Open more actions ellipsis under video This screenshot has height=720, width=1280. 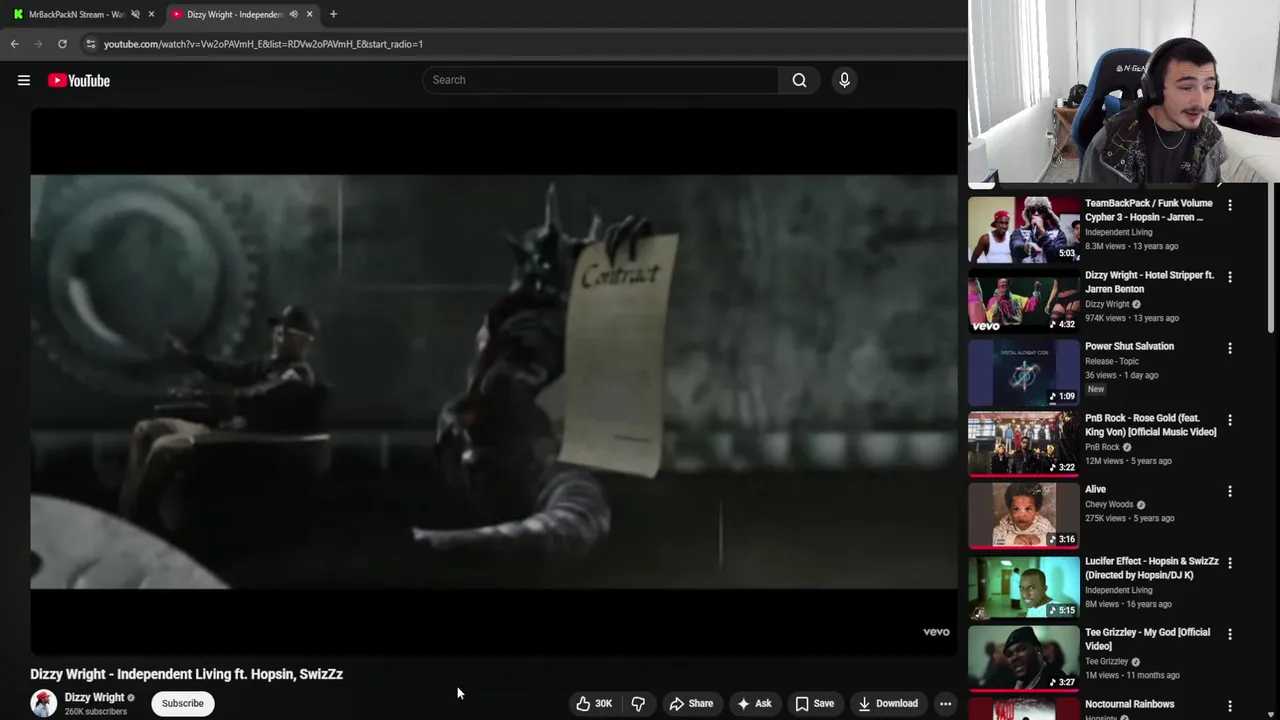click(x=945, y=703)
